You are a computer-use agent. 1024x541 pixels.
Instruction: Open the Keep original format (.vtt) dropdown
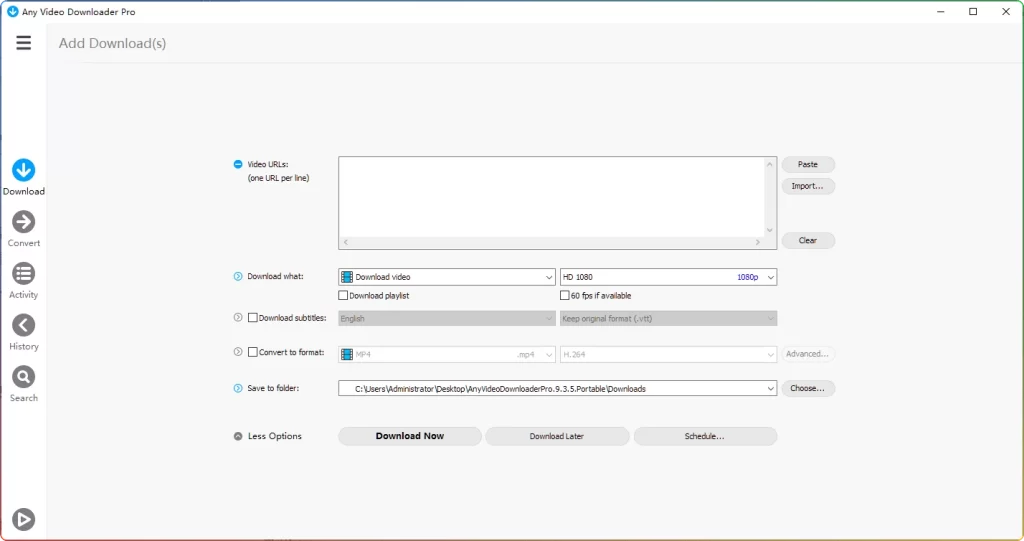pos(668,318)
